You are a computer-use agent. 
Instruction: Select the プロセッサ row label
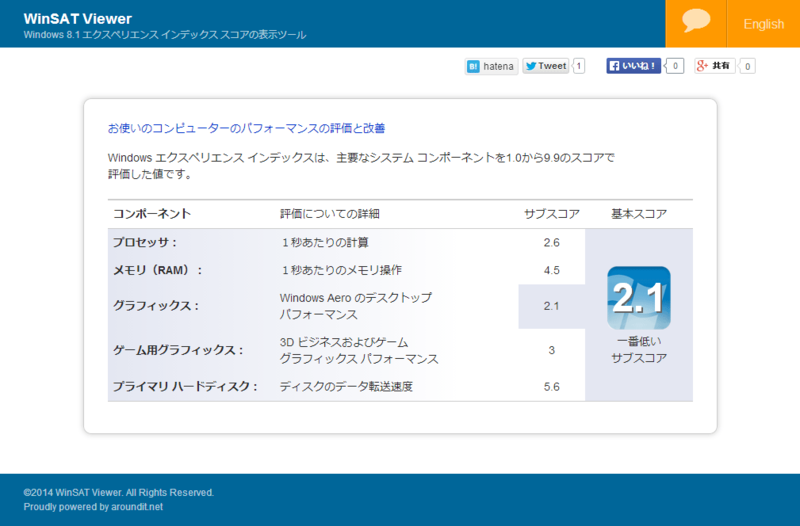pos(144,242)
